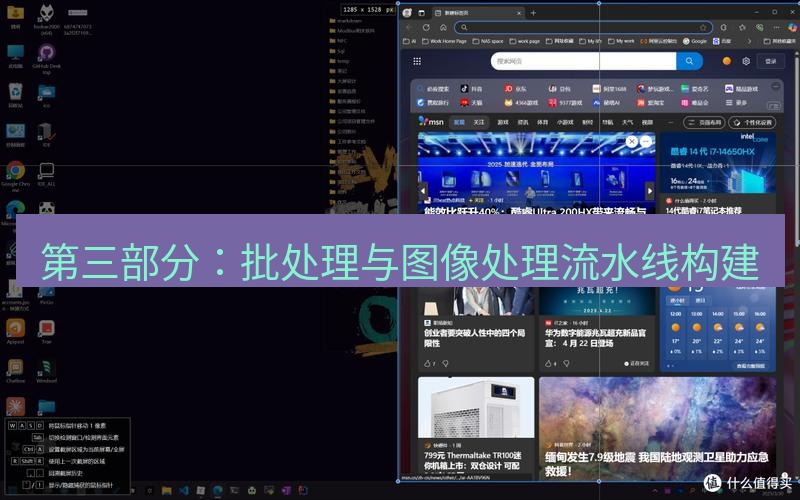Switch to the 小游戏 feed tab
The height and width of the screenshot is (500, 800).
565,122
